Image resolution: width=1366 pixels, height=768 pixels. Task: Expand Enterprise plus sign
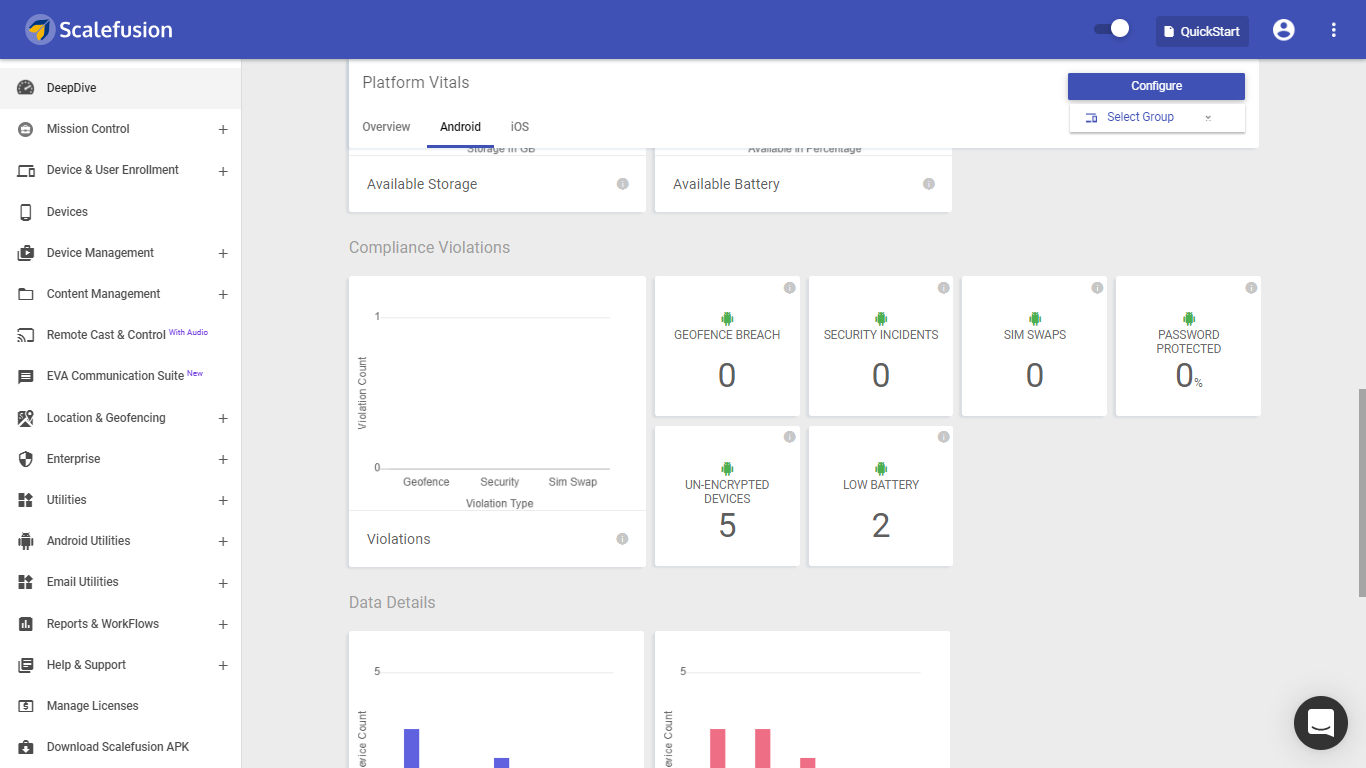pyautogui.click(x=223, y=460)
